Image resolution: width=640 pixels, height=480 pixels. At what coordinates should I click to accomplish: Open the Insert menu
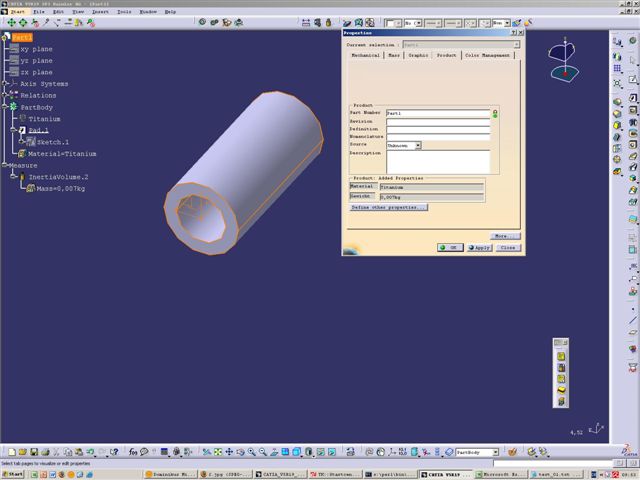point(100,12)
